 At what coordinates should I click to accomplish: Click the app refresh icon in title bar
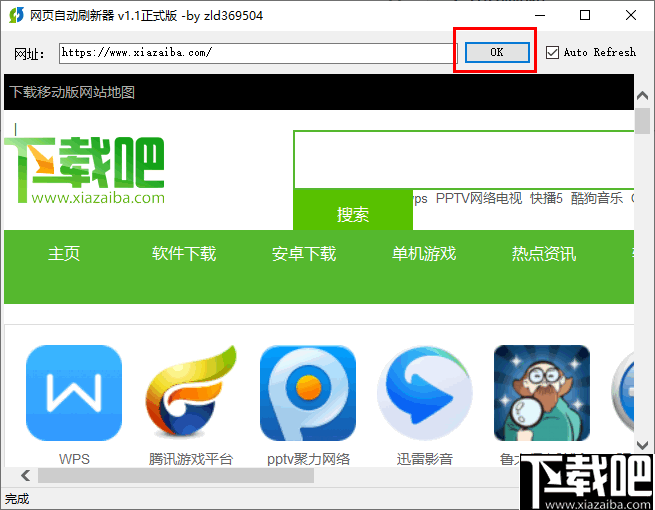pos(17,15)
